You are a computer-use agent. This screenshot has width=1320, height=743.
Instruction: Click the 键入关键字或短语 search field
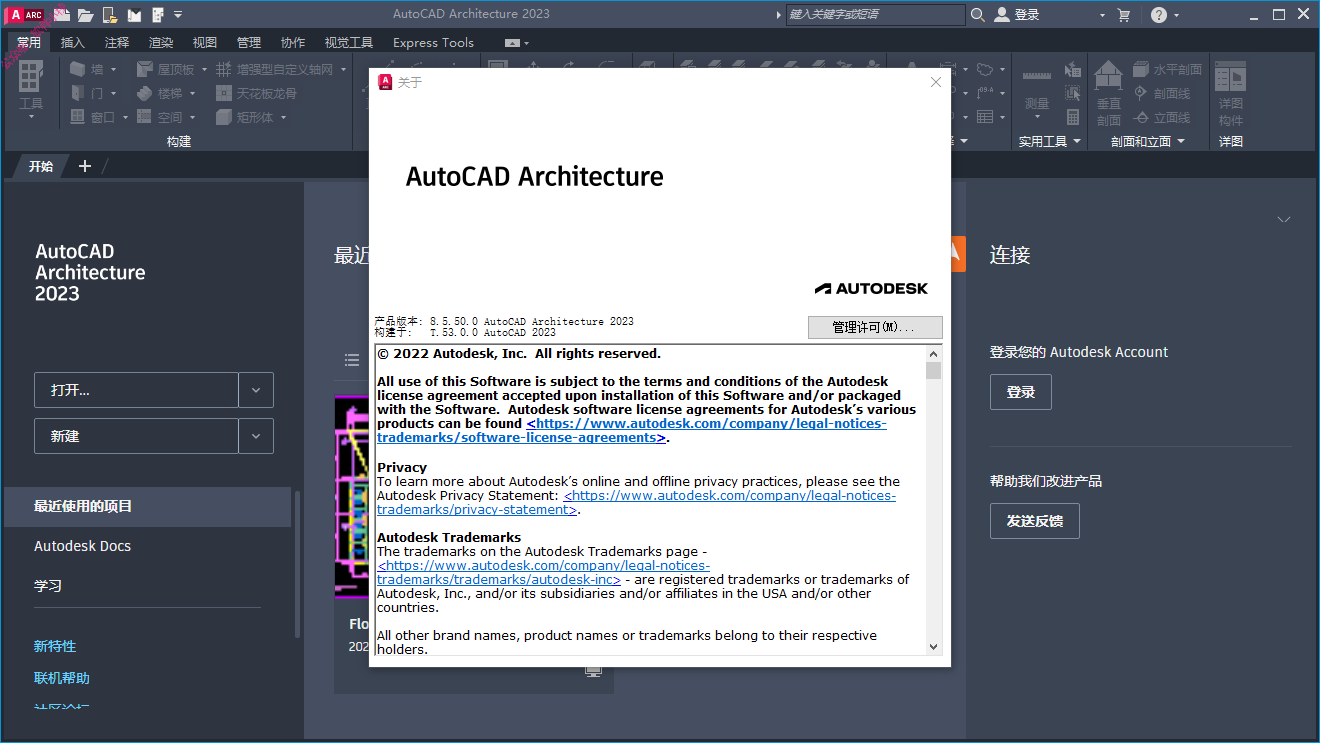pos(875,15)
